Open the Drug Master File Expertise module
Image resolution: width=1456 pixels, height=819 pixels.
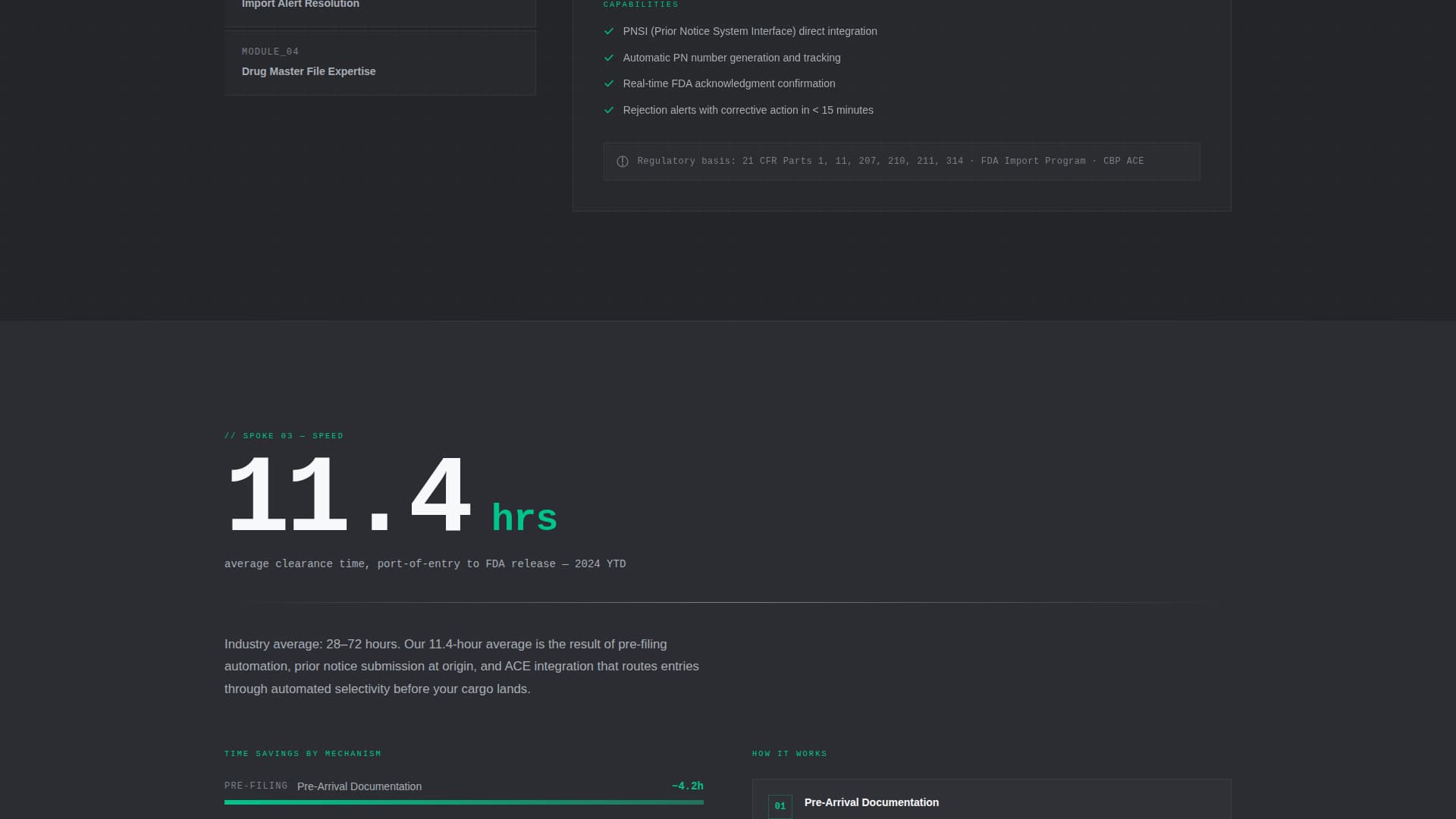(380, 63)
